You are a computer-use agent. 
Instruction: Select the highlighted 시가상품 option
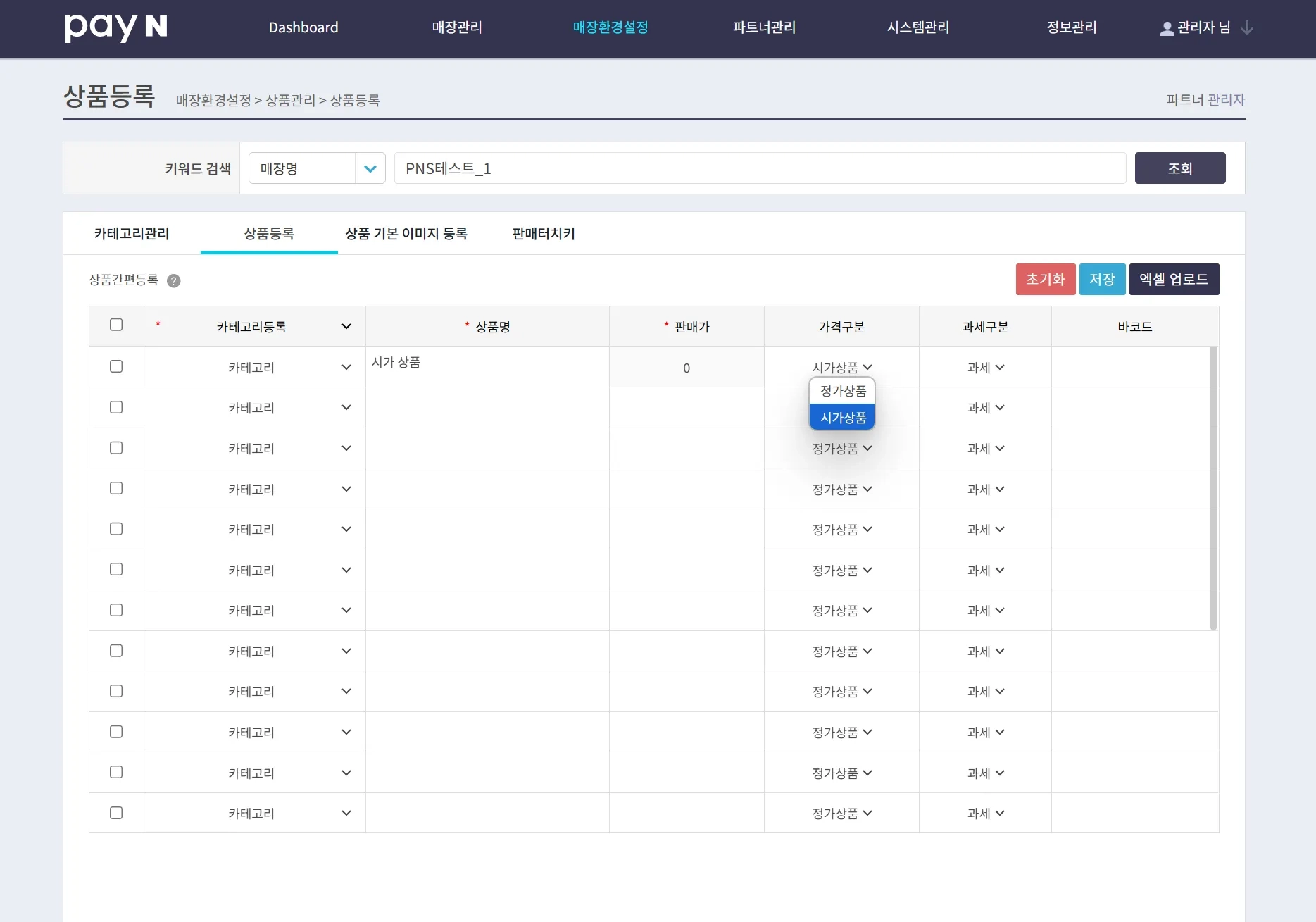(842, 418)
